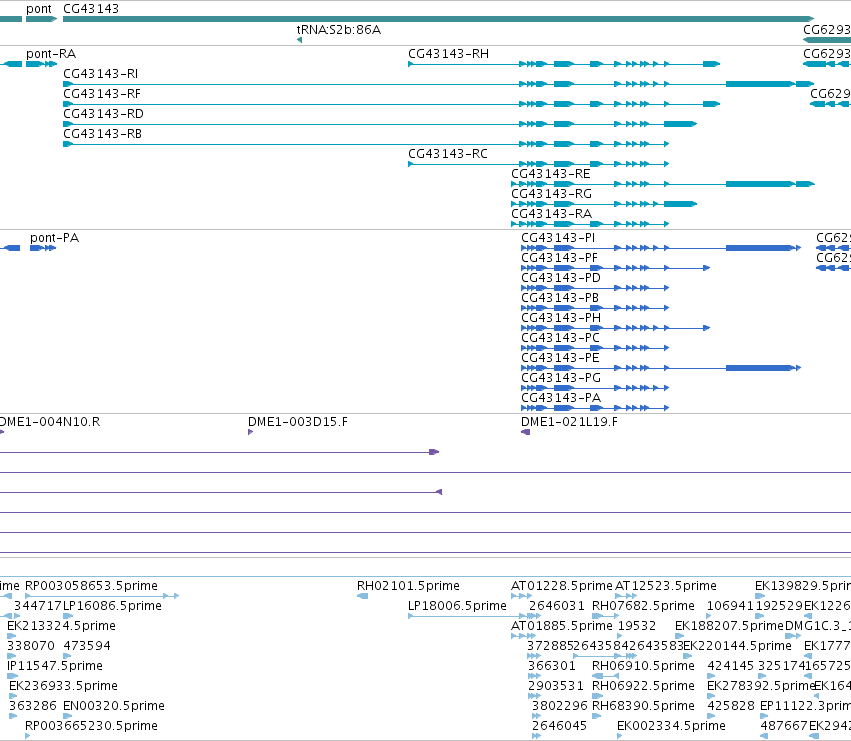Select the CG43143-PD protein label
Screen dimensions: 851x741
561,278
